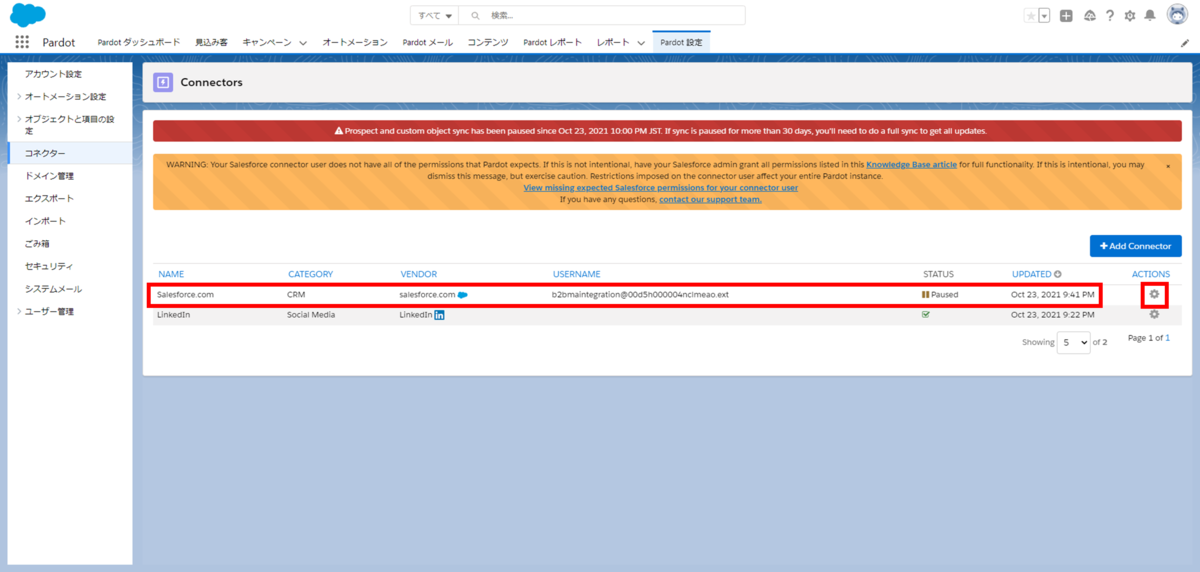1200x572 pixels.
Task: Sort table by VENDOR column
Action: click(x=418, y=274)
